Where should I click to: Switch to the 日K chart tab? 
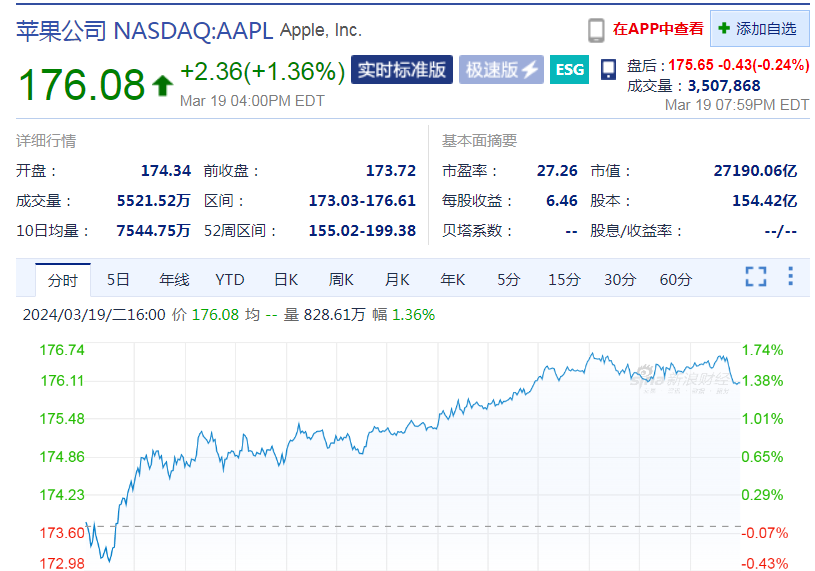[286, 280]
